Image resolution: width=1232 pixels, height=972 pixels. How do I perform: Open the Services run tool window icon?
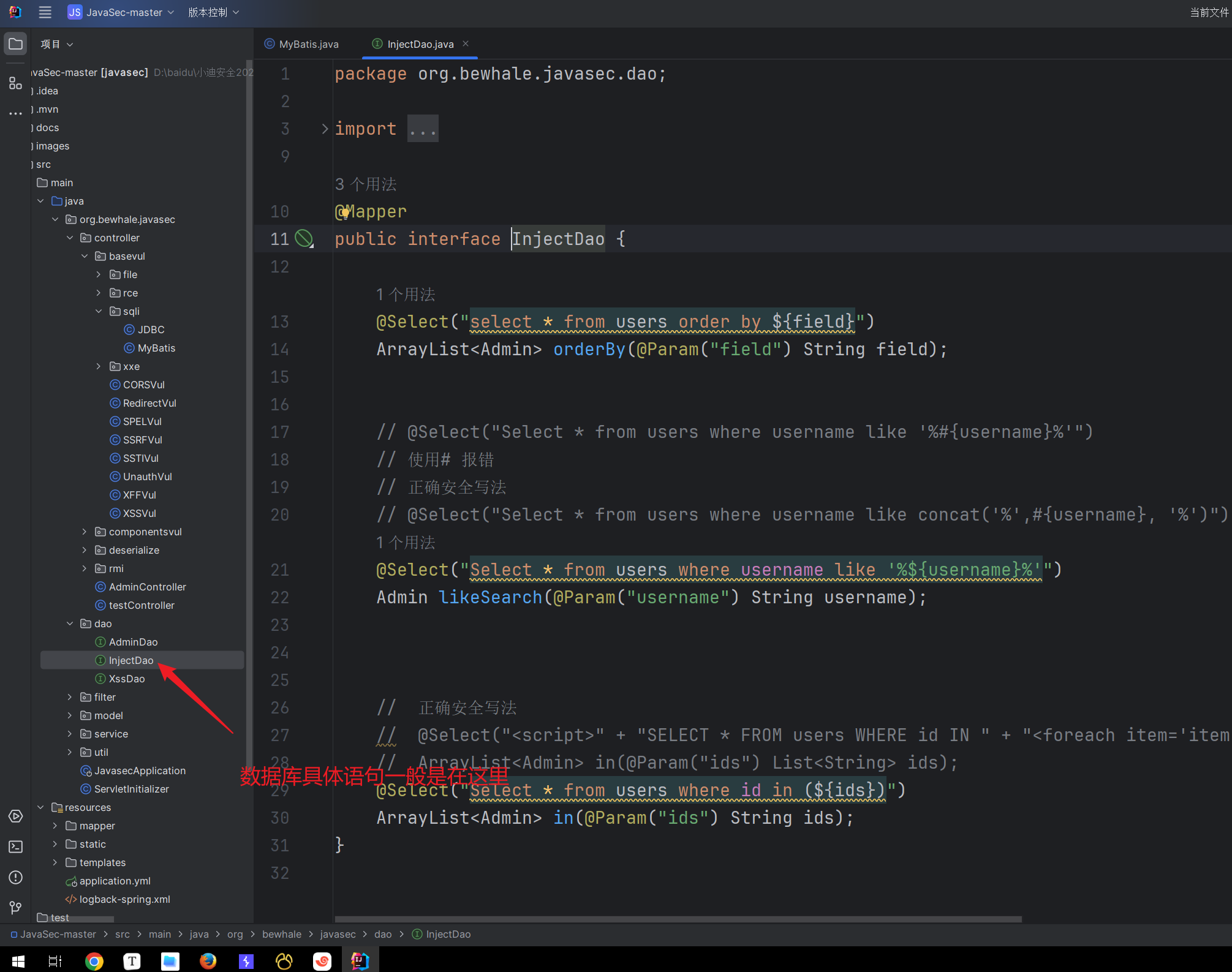pos(15,816)
